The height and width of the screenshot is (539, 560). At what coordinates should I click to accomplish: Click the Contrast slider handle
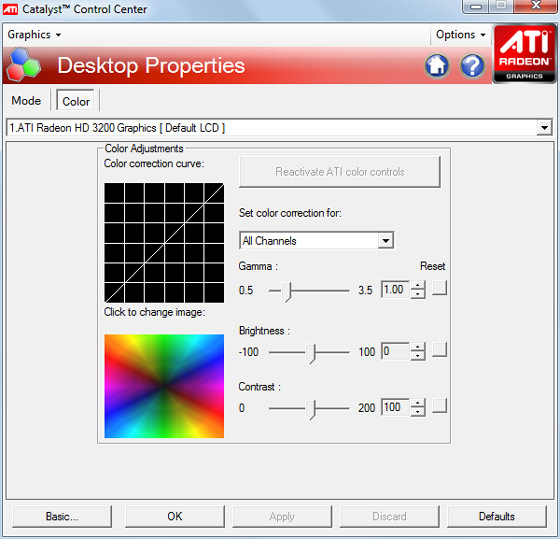pyautogui.click(x=312, y=409)
